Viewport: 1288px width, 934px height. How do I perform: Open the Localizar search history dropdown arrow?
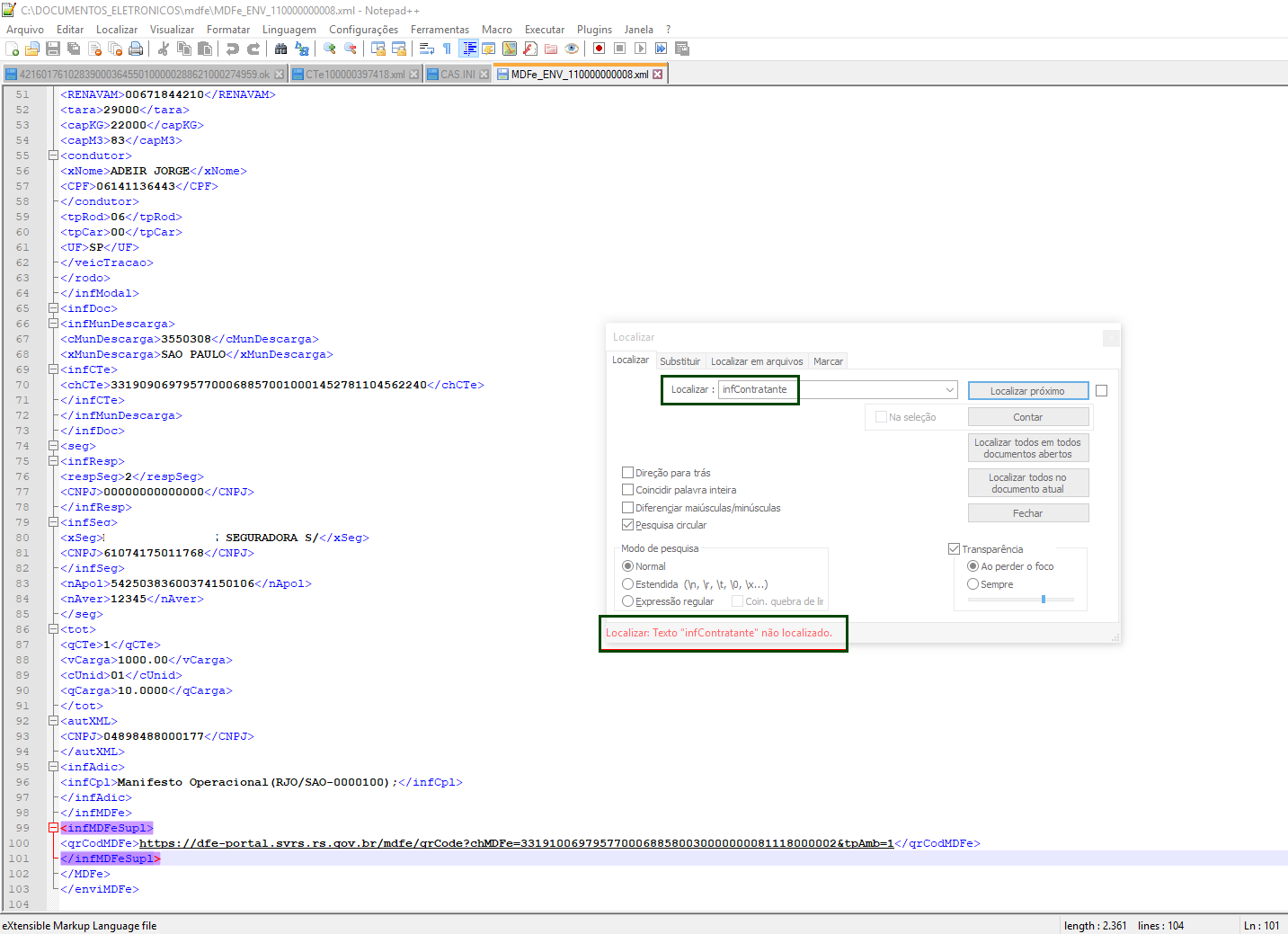(950, 390)
